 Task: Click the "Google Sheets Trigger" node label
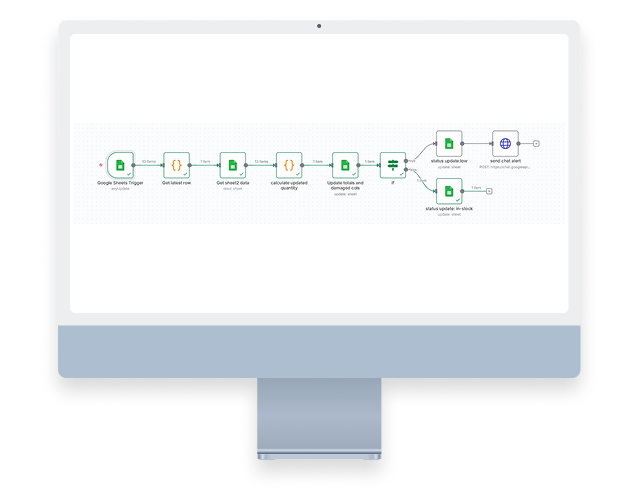click(x=120, y=183)
